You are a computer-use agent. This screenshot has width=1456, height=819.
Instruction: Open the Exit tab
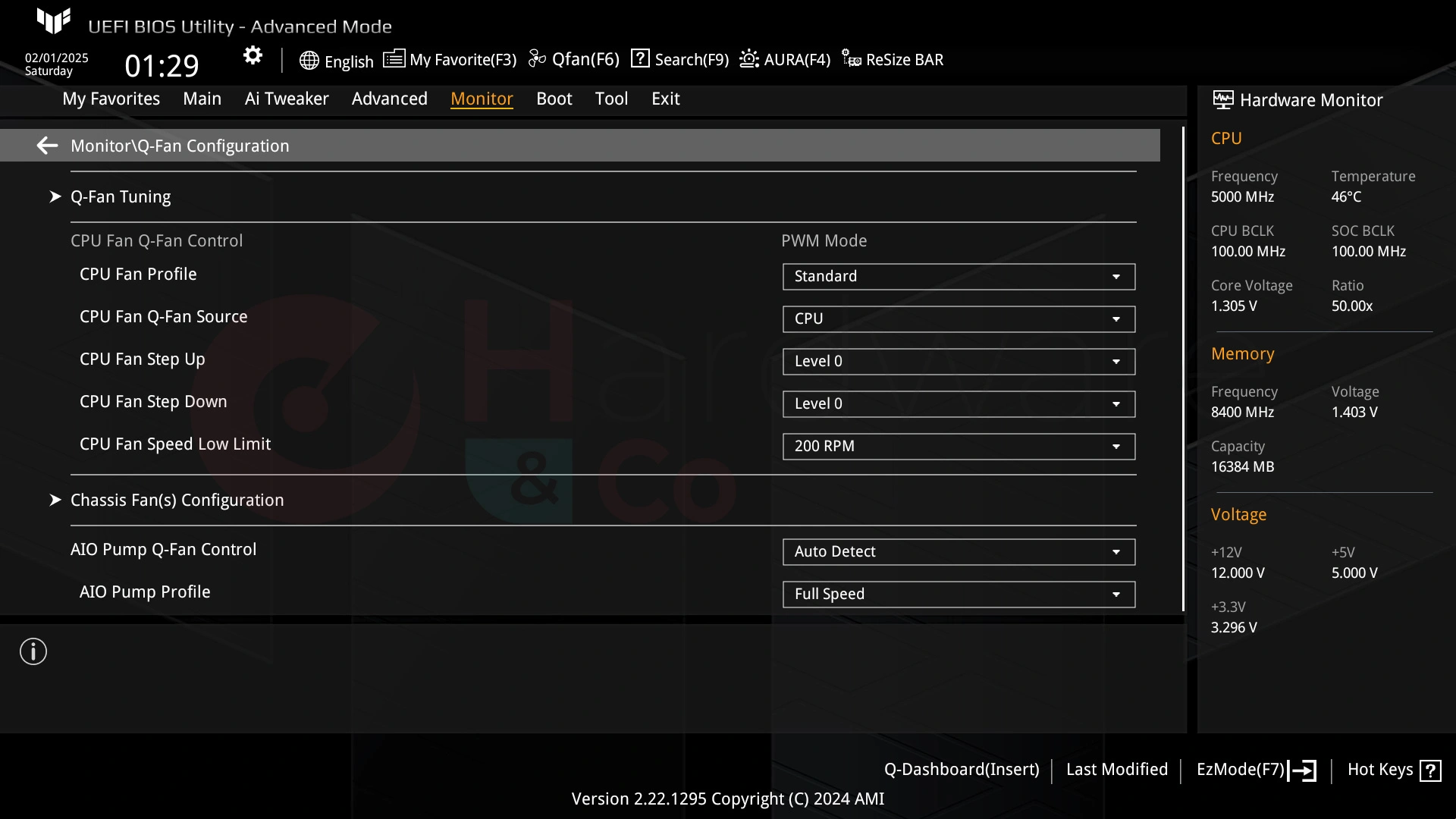point(665,99)
